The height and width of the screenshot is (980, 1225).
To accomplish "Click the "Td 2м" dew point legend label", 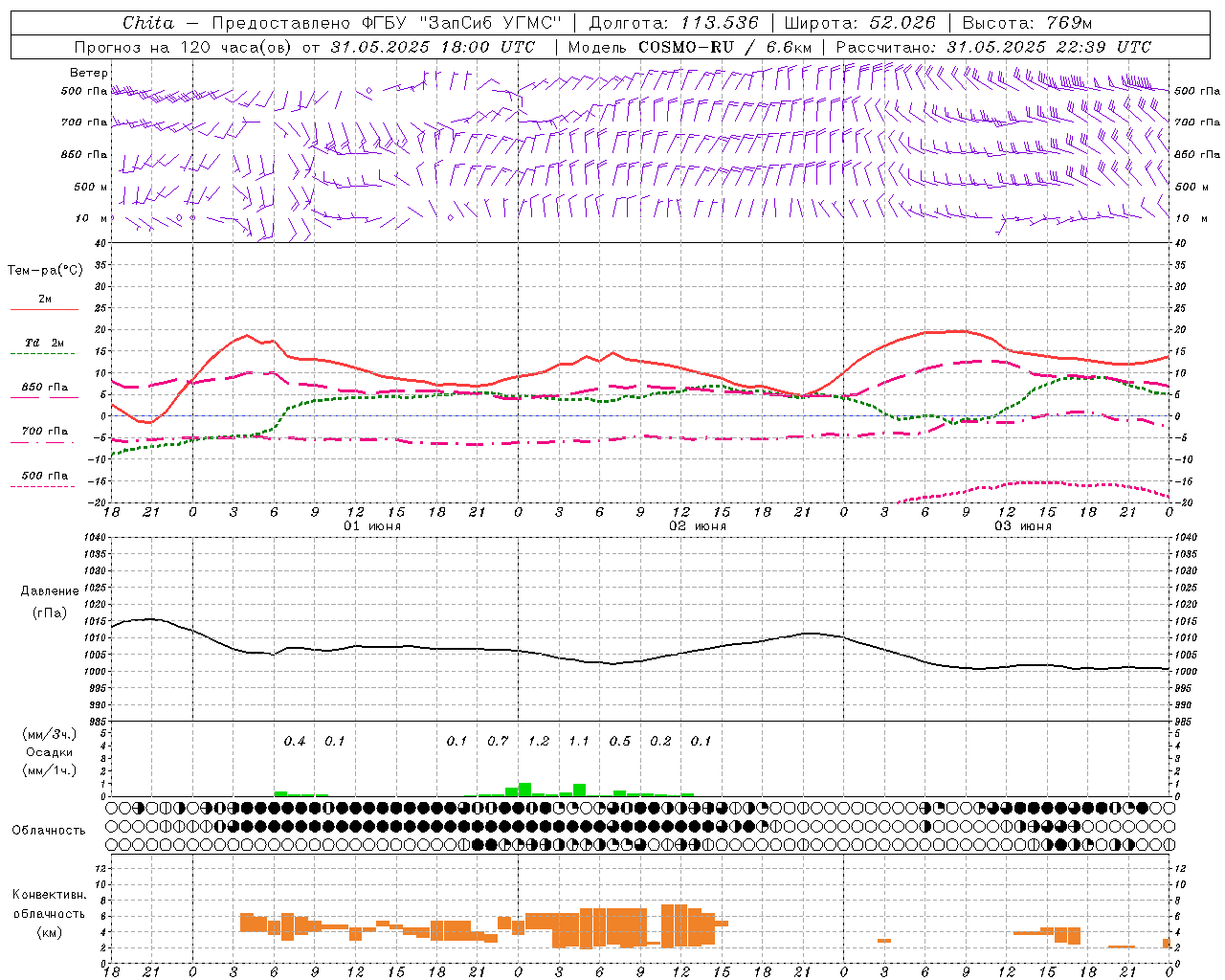I will pos(45,343).
